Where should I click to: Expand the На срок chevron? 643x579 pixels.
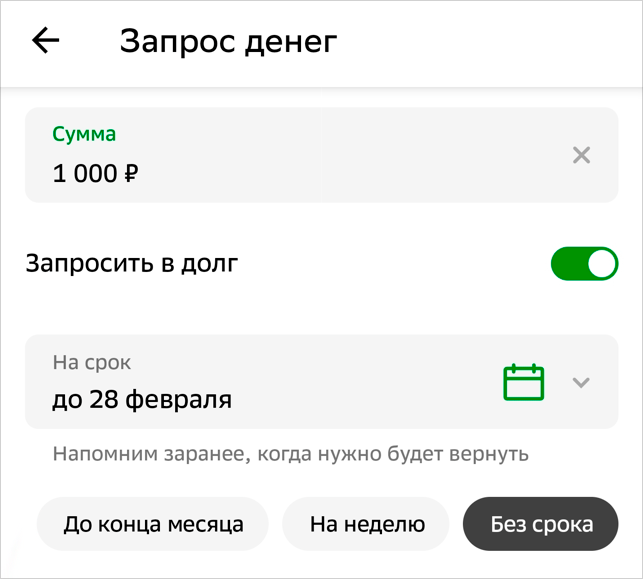(x=581, y=382)
